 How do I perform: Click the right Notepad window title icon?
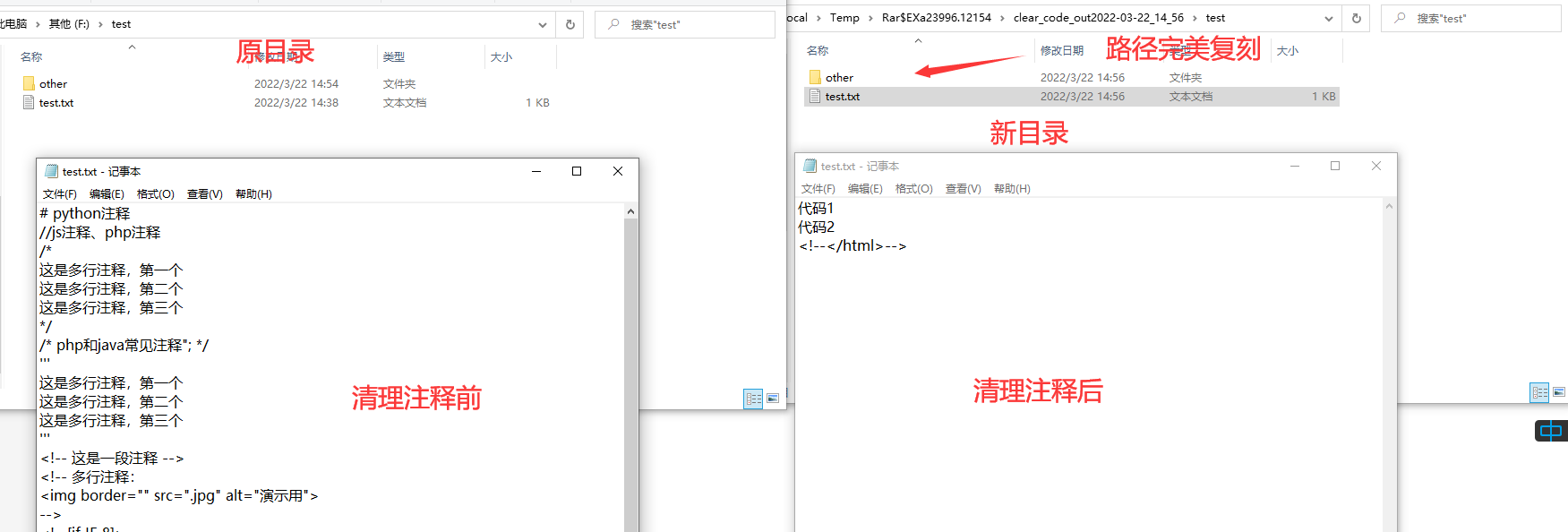(x=810, y=166)
